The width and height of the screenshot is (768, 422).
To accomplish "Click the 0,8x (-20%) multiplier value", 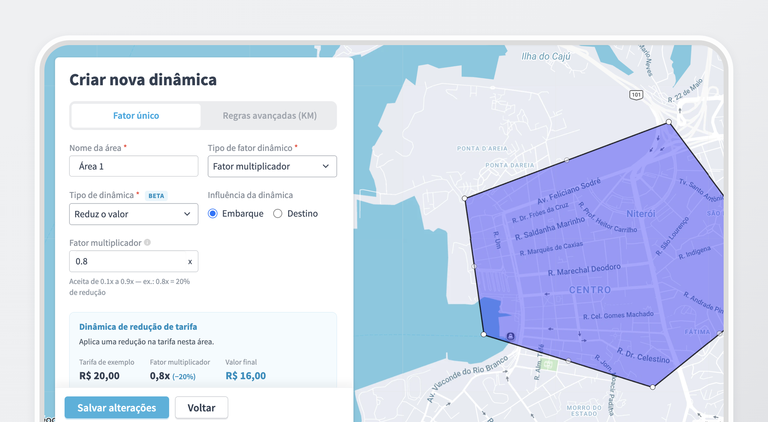I will click(x=172, y=375).
